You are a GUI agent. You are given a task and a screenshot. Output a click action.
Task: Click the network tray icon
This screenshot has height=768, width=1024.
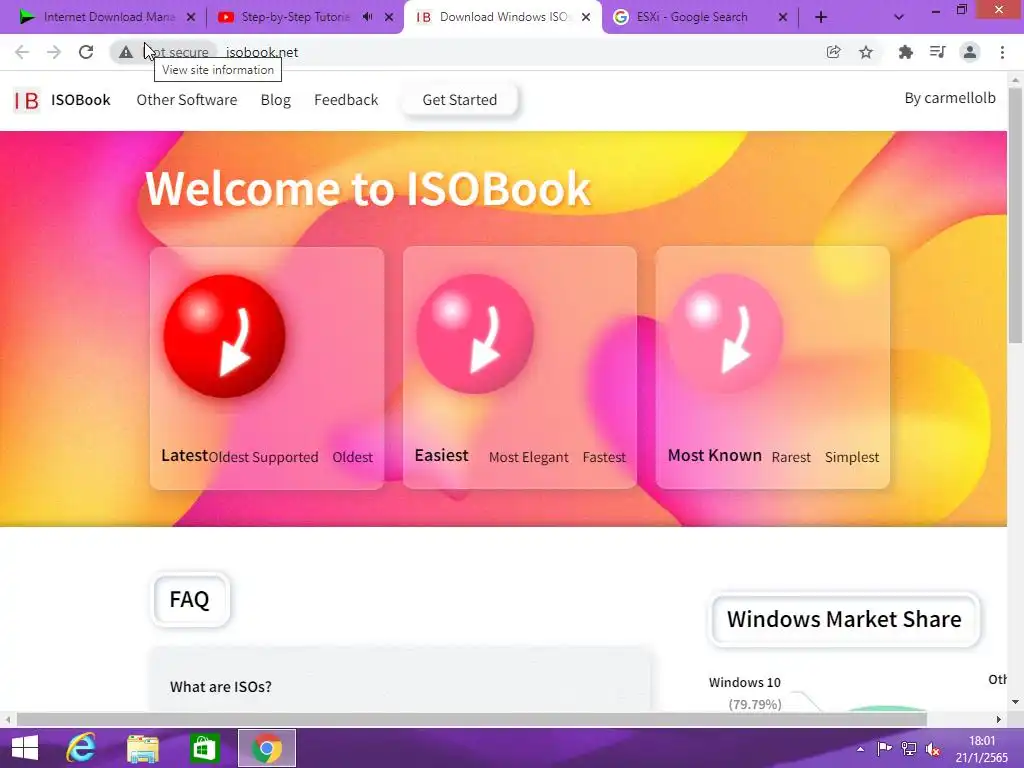[x=908, y=748]
